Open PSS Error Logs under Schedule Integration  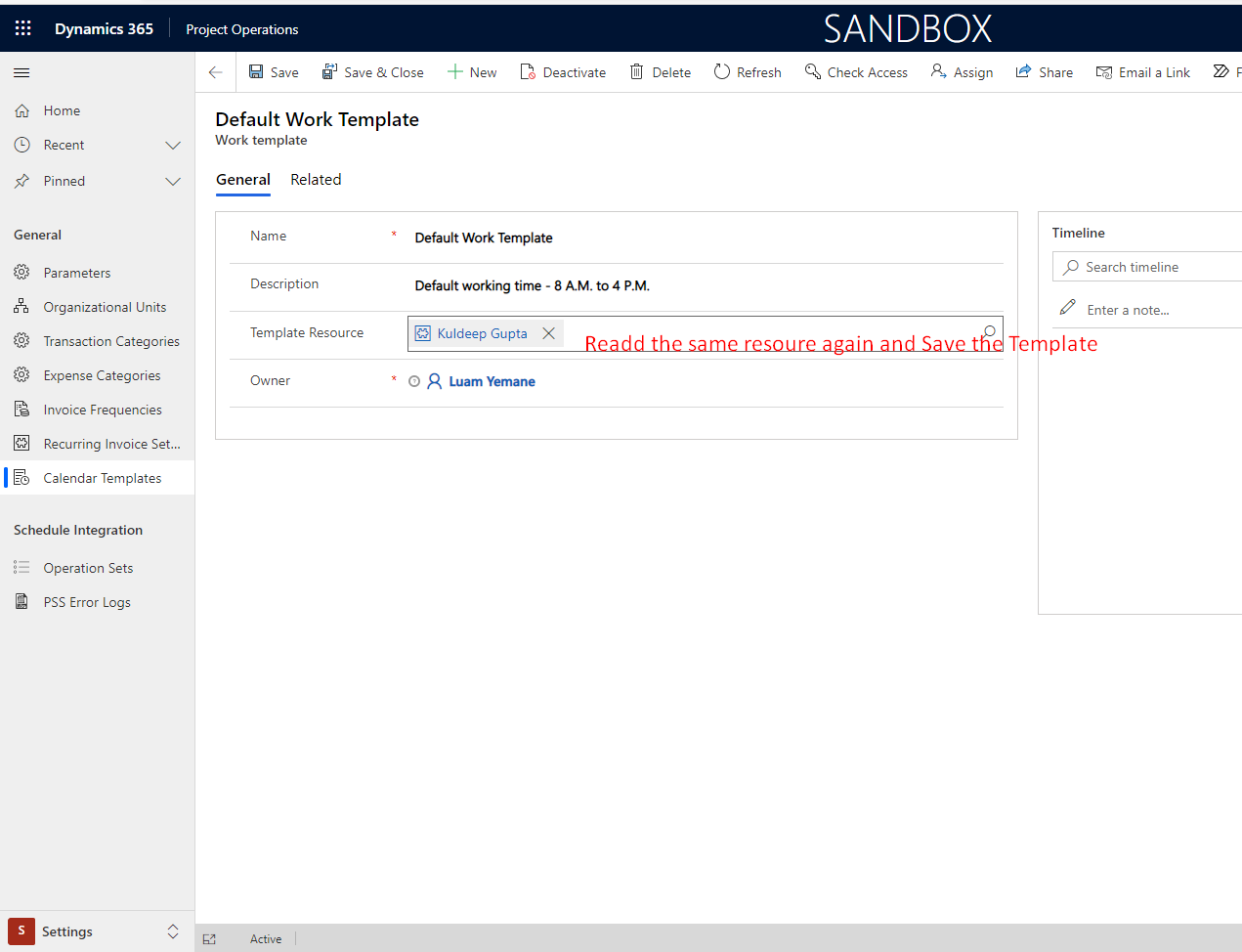click(87, 601)
